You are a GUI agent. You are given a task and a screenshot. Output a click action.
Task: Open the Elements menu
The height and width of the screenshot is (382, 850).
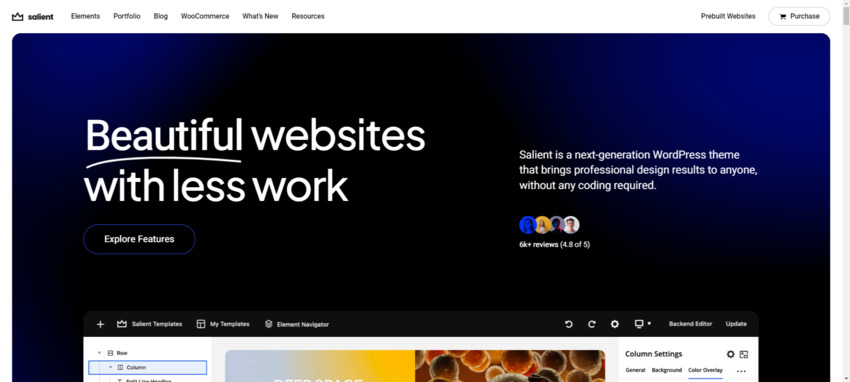pos(86,16)
